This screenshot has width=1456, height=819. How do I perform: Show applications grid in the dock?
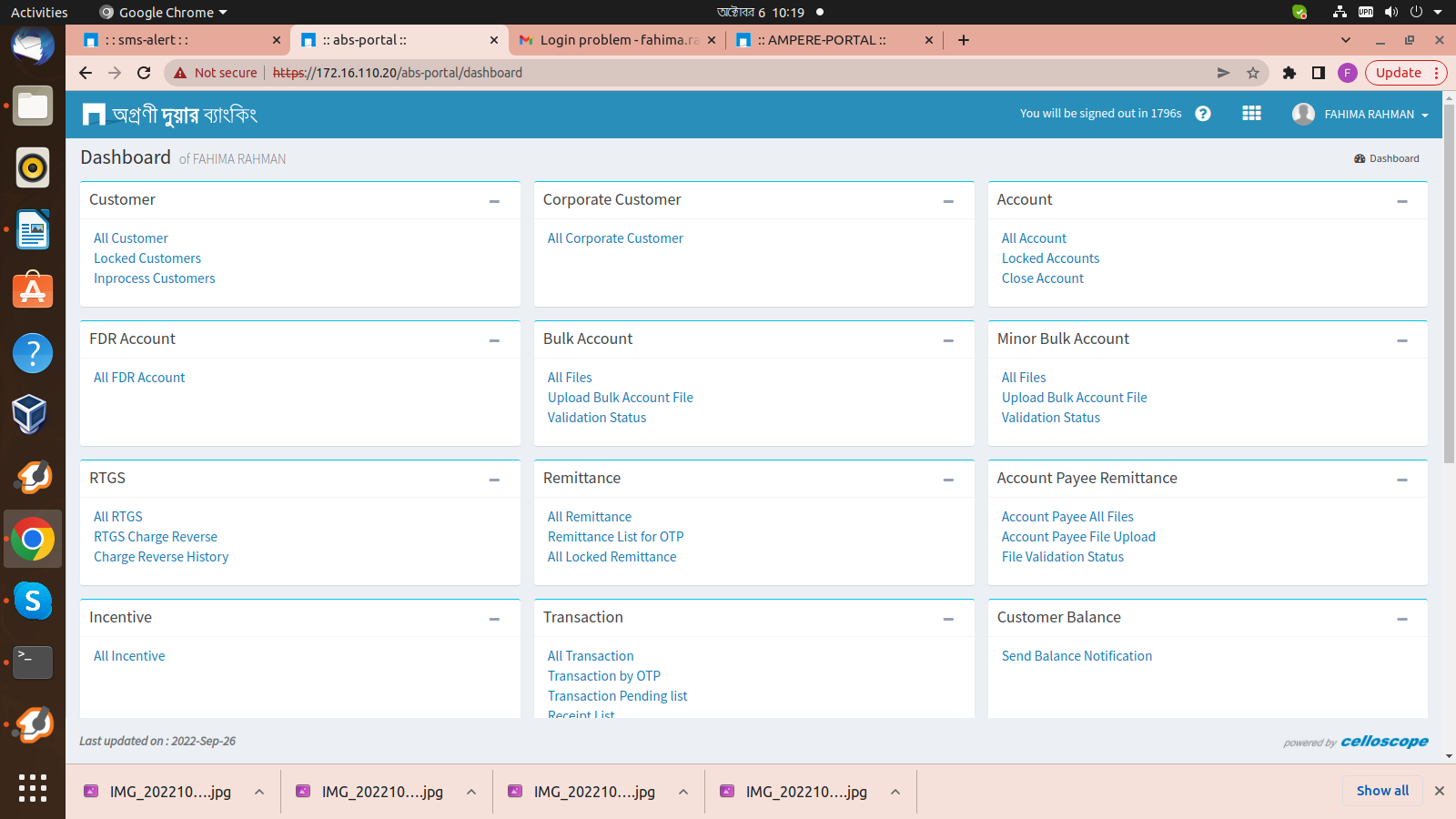(33, 788)
